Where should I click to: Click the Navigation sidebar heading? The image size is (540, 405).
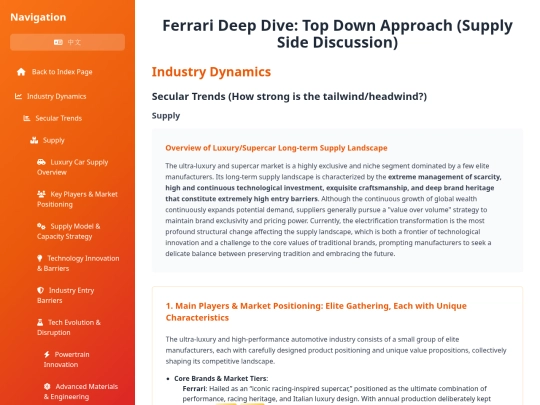[38, 17]
